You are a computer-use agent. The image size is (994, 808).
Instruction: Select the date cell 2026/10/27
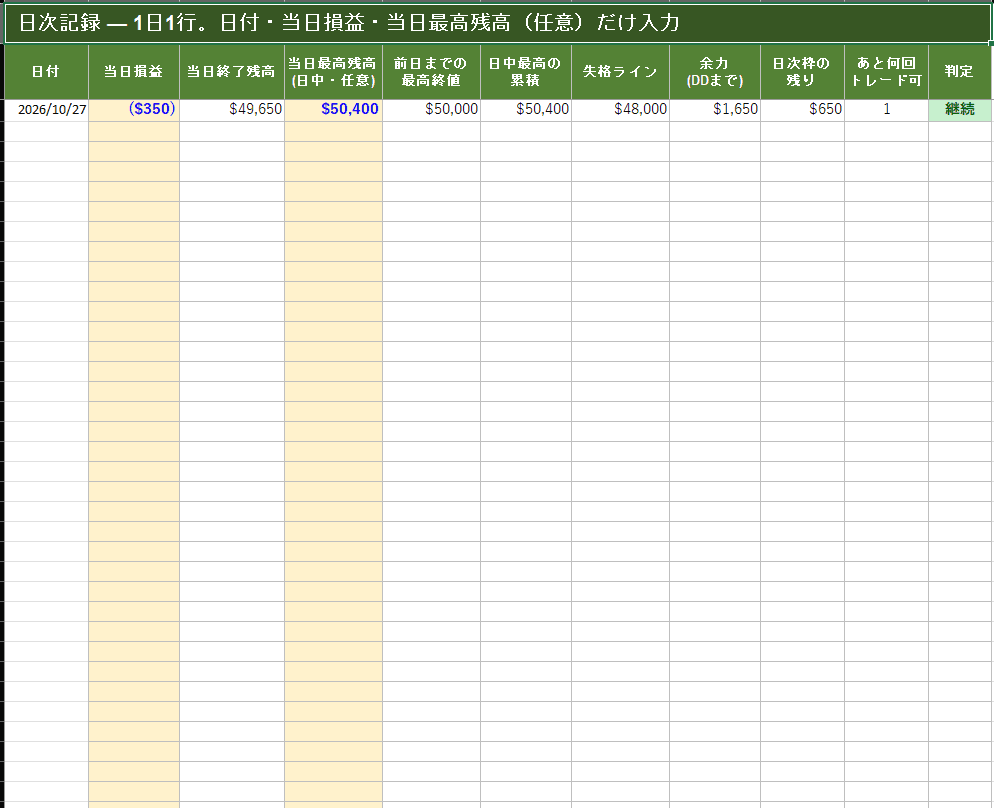(46, 110)
